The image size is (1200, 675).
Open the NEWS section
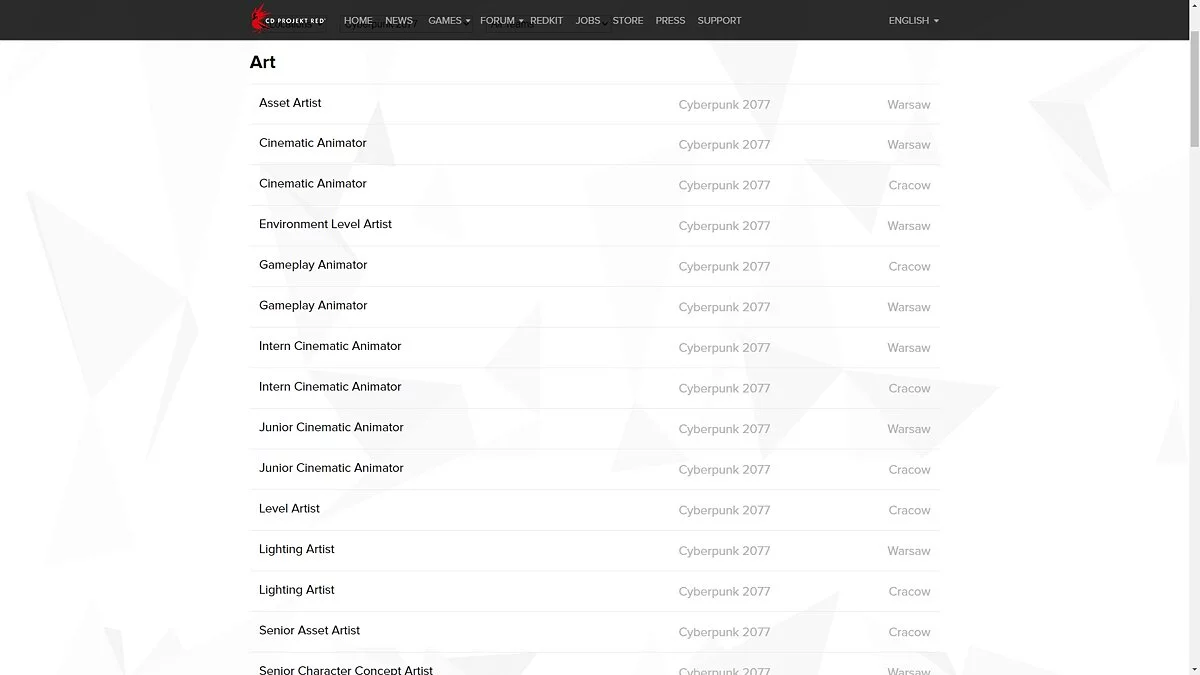coord(399,20)
